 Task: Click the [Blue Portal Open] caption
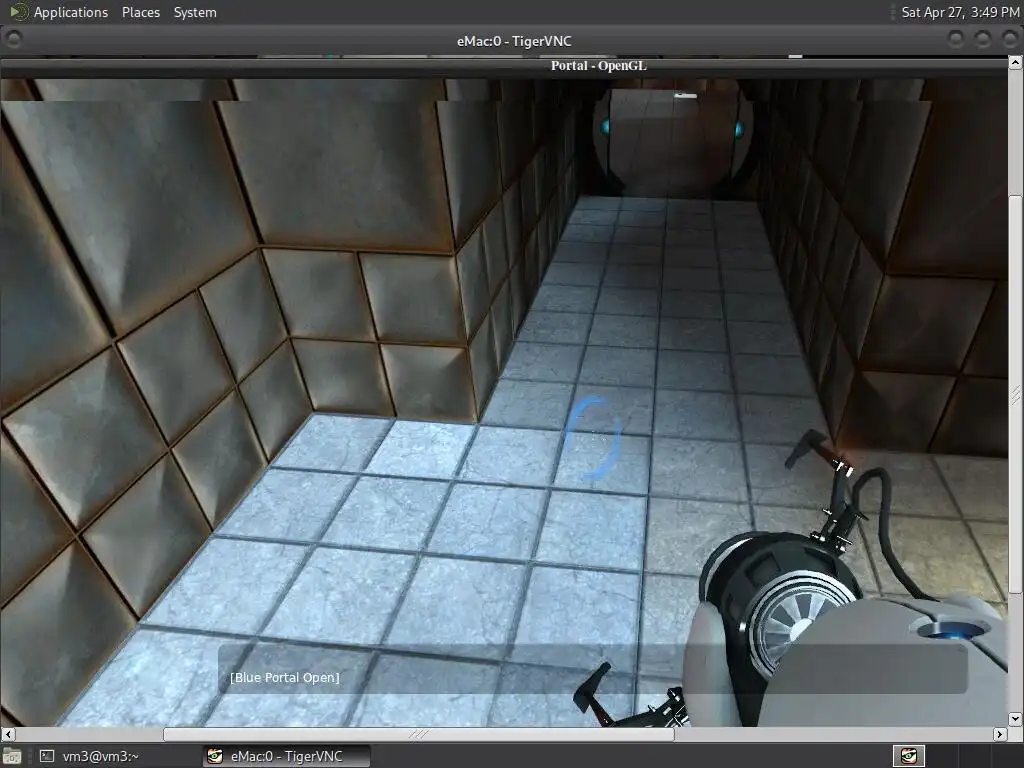click(x=285, y=677)
